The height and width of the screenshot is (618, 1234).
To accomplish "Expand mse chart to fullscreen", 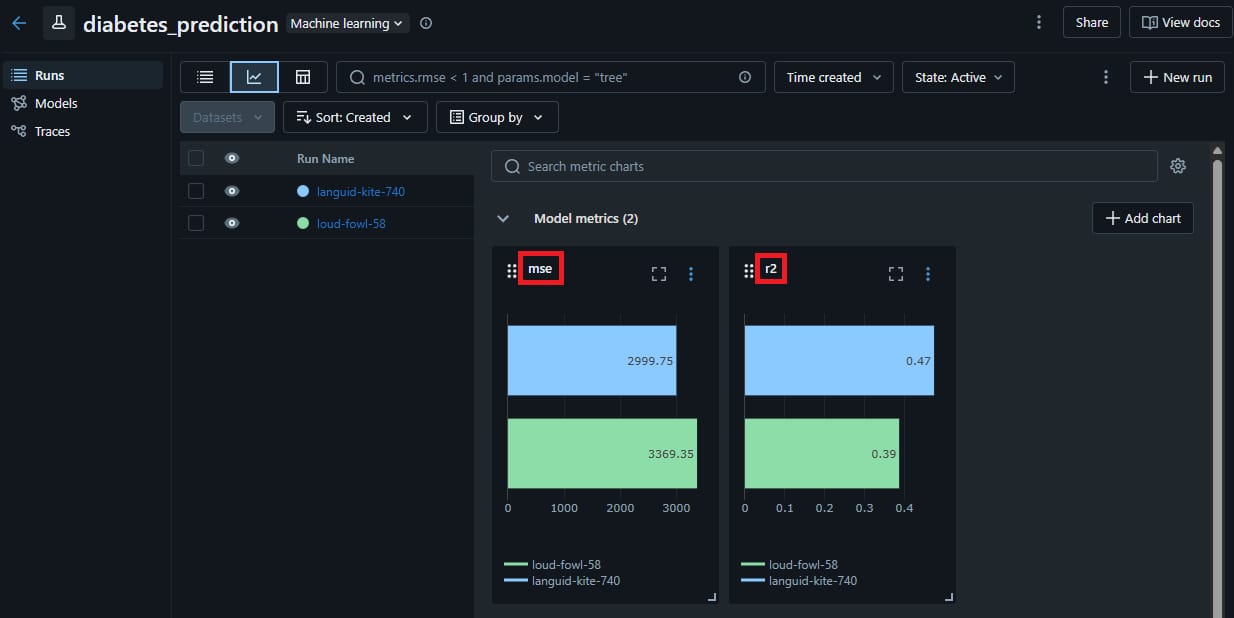I will click(659, 274).
